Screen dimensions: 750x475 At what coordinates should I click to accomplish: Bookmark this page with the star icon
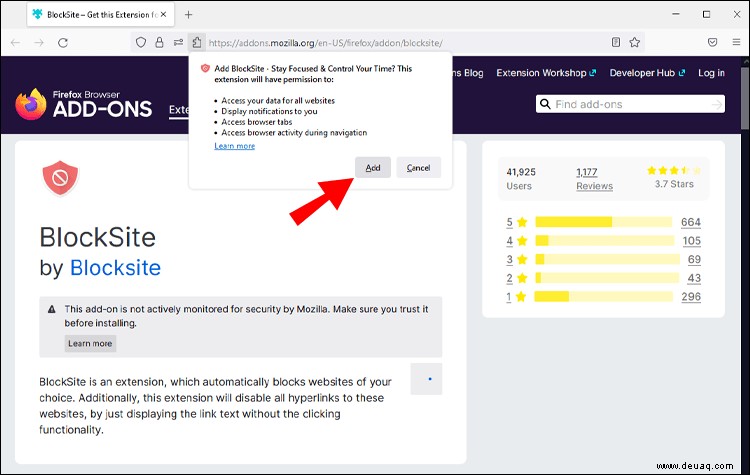click(x=635, y=42)
